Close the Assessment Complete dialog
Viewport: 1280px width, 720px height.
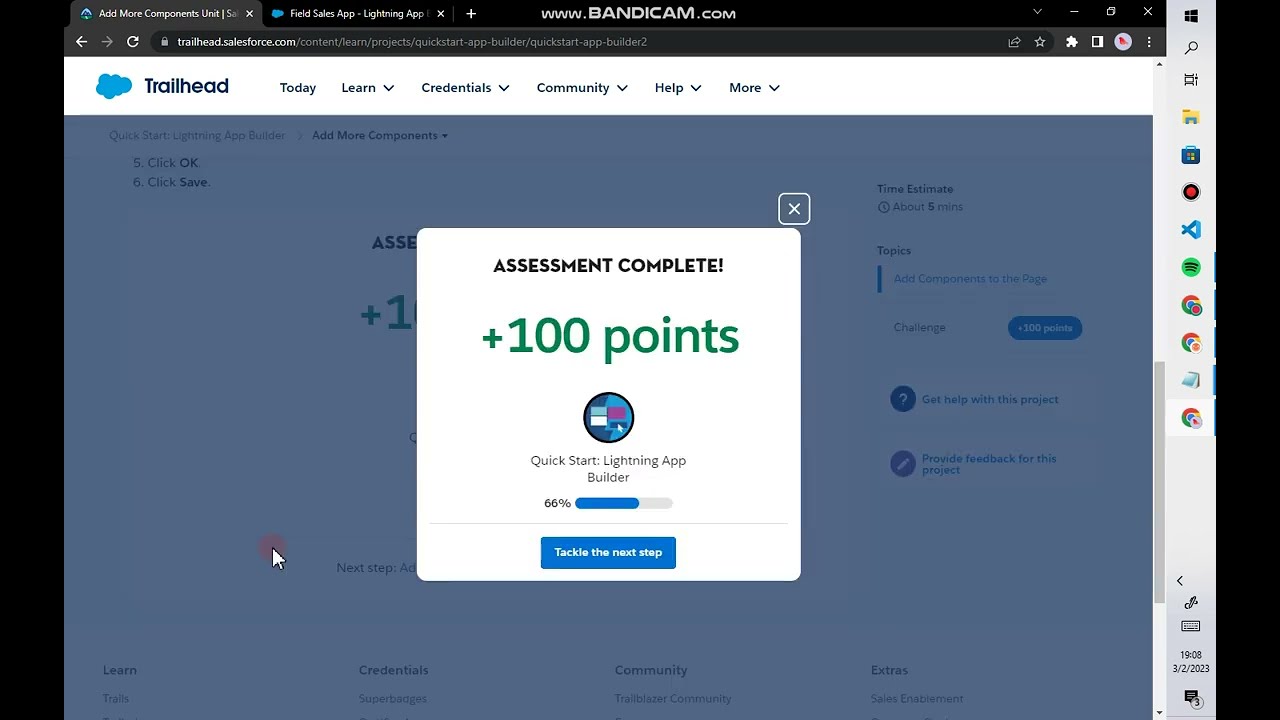794,209
